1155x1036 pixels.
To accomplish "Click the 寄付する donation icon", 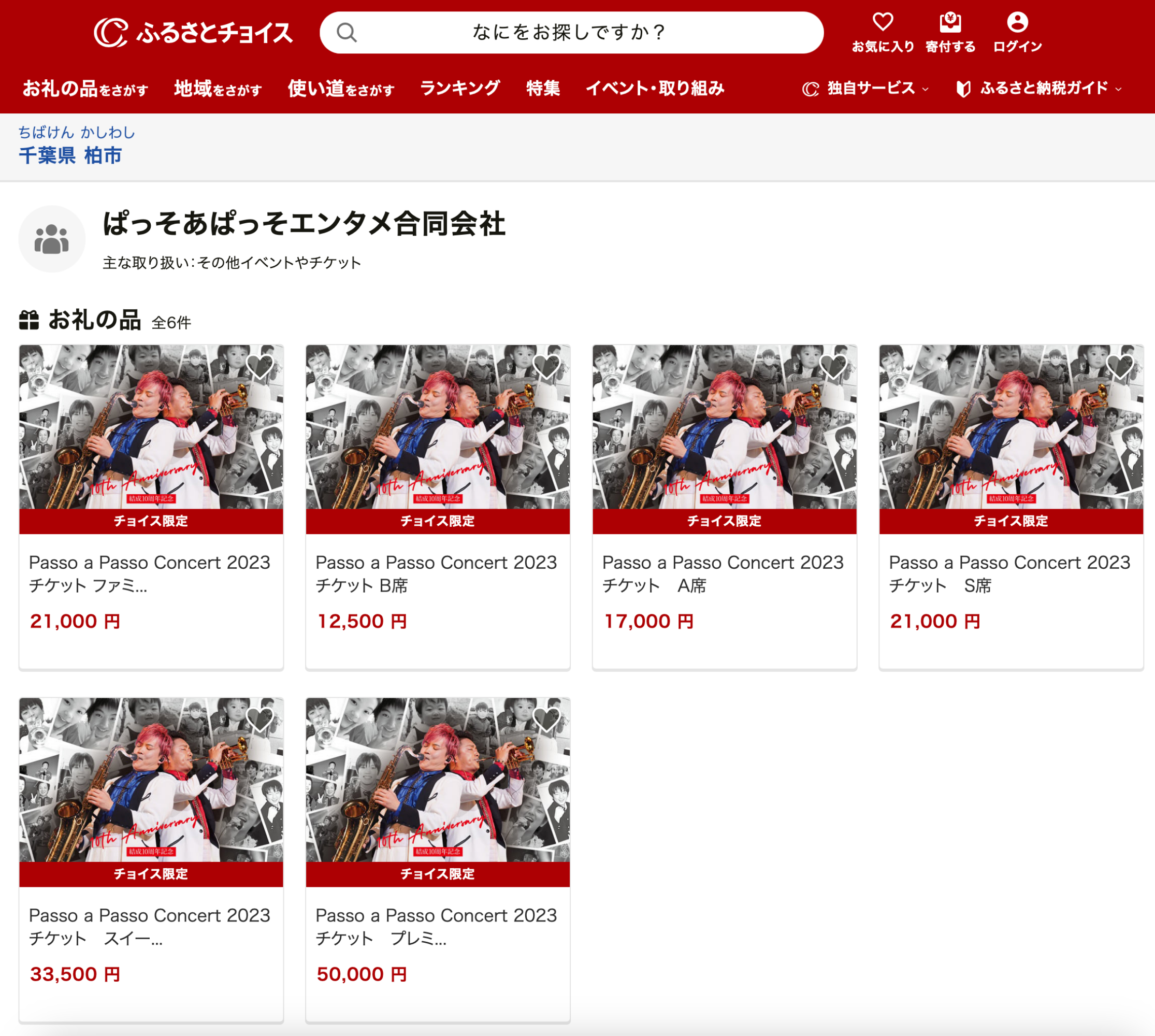I will [x=950, y=23].
